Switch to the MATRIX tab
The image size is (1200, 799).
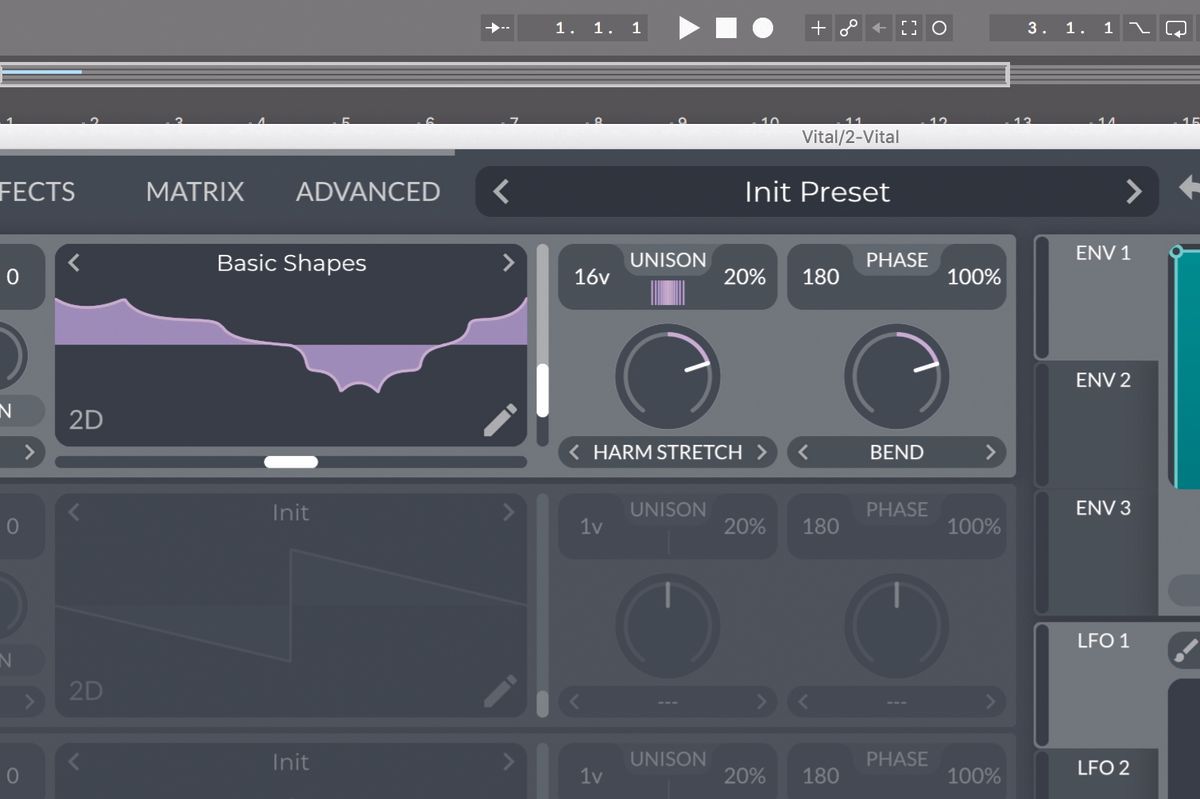195,191
